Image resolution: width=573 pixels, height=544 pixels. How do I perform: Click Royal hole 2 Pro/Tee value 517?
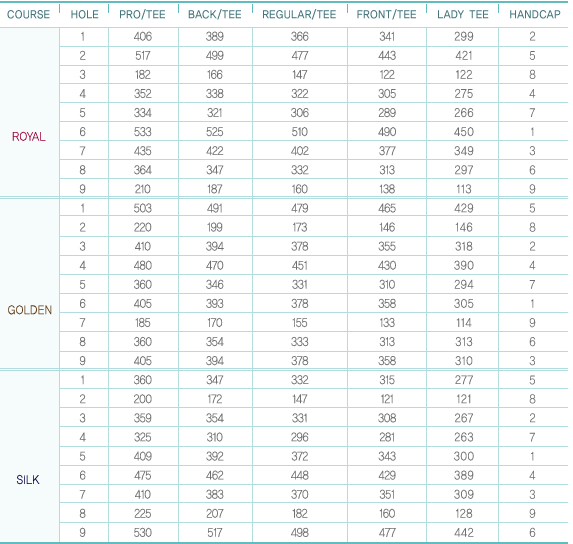coord(143,56)
